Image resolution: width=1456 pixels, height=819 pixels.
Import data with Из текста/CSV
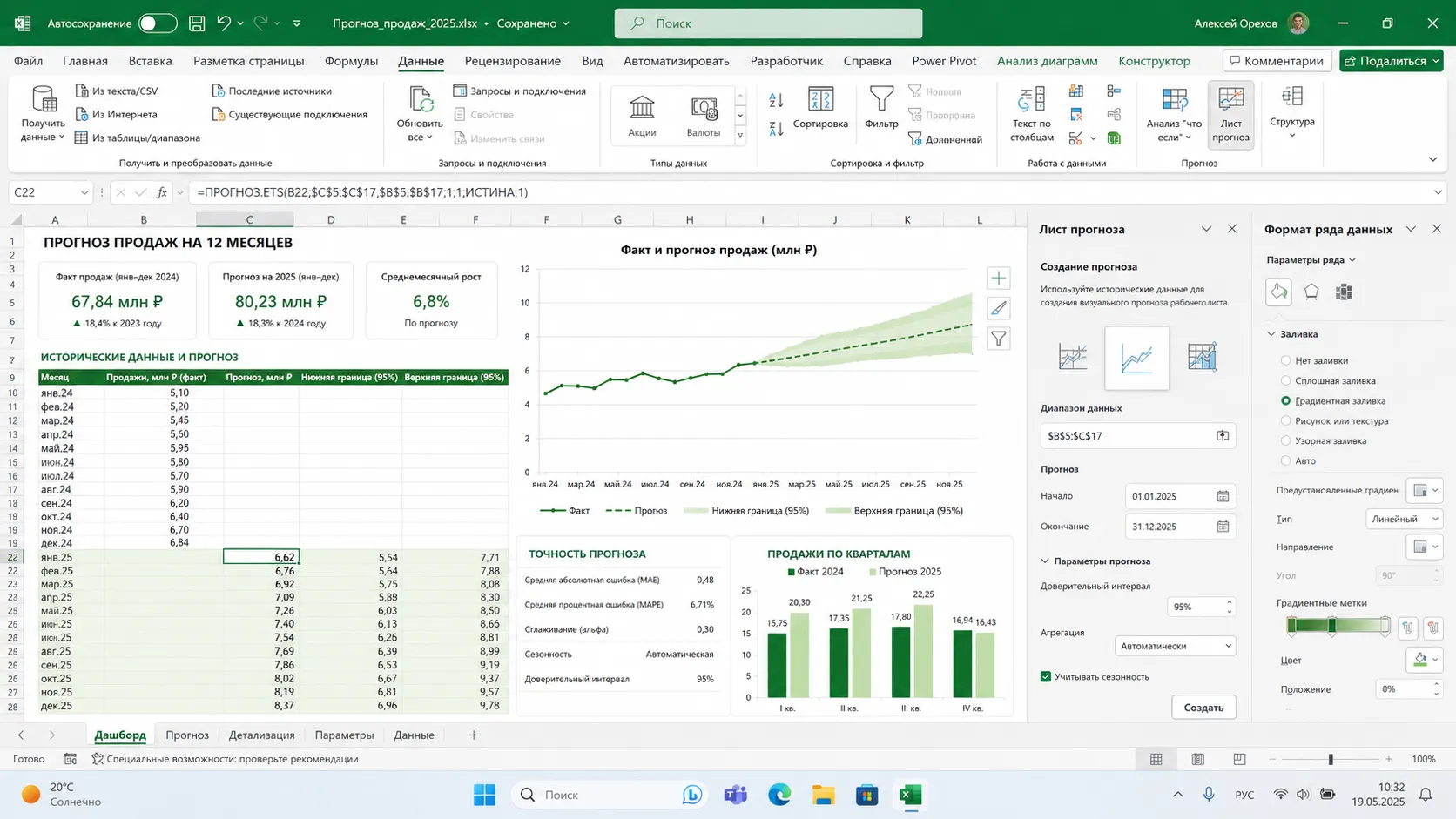click(117, 91)
